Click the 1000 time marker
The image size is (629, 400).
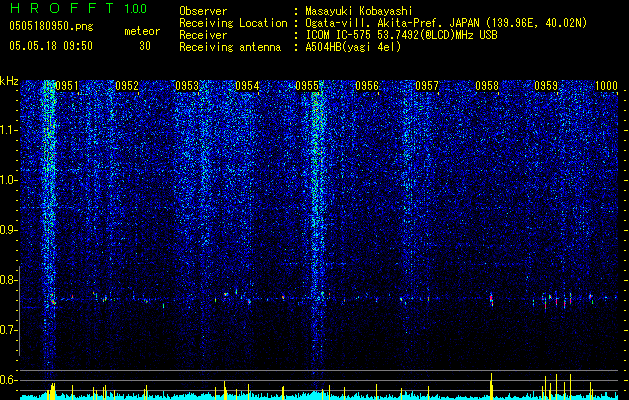pos(606,86)
